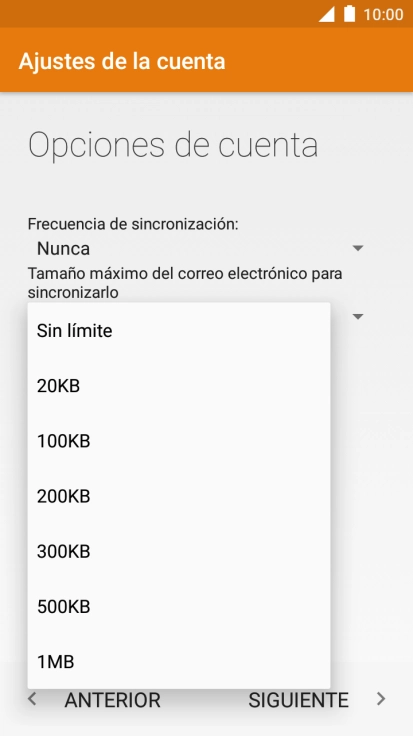Open the Nunca sync frequency dropdown

(196, 248)
